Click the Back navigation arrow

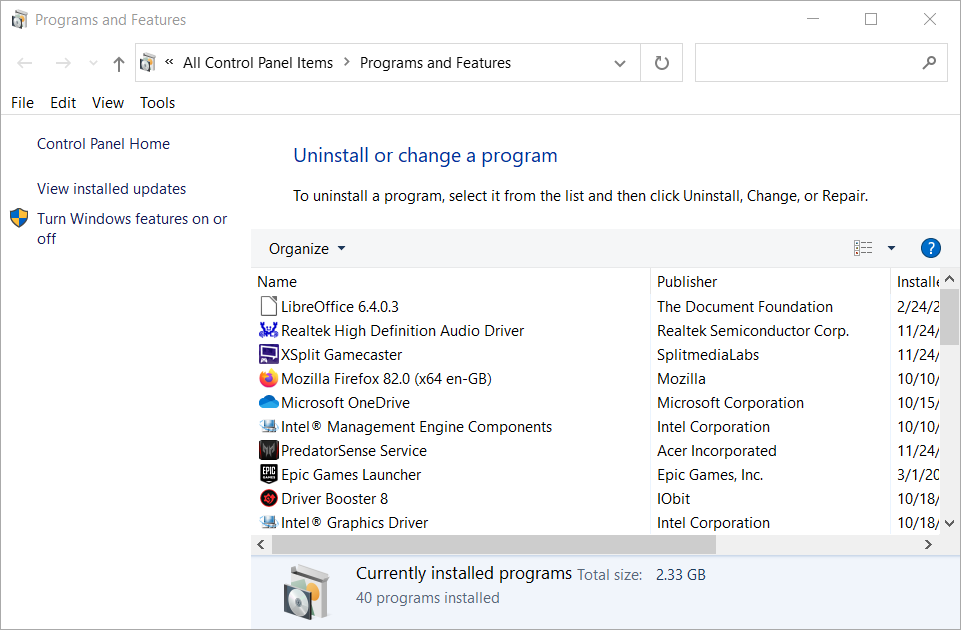coord(25,63)
